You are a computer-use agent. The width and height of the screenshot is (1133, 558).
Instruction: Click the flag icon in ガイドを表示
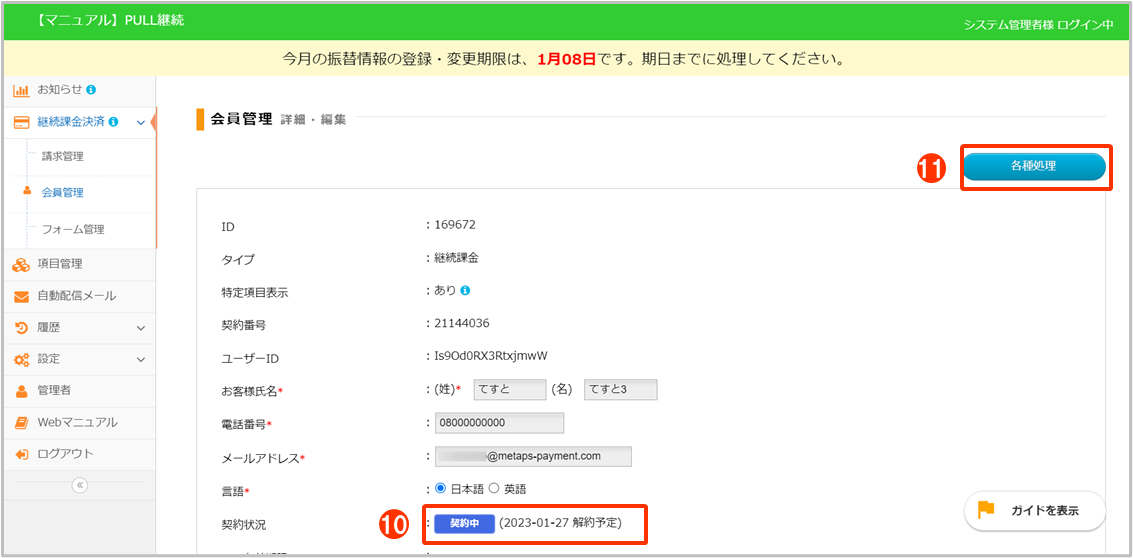click(986, 510)
